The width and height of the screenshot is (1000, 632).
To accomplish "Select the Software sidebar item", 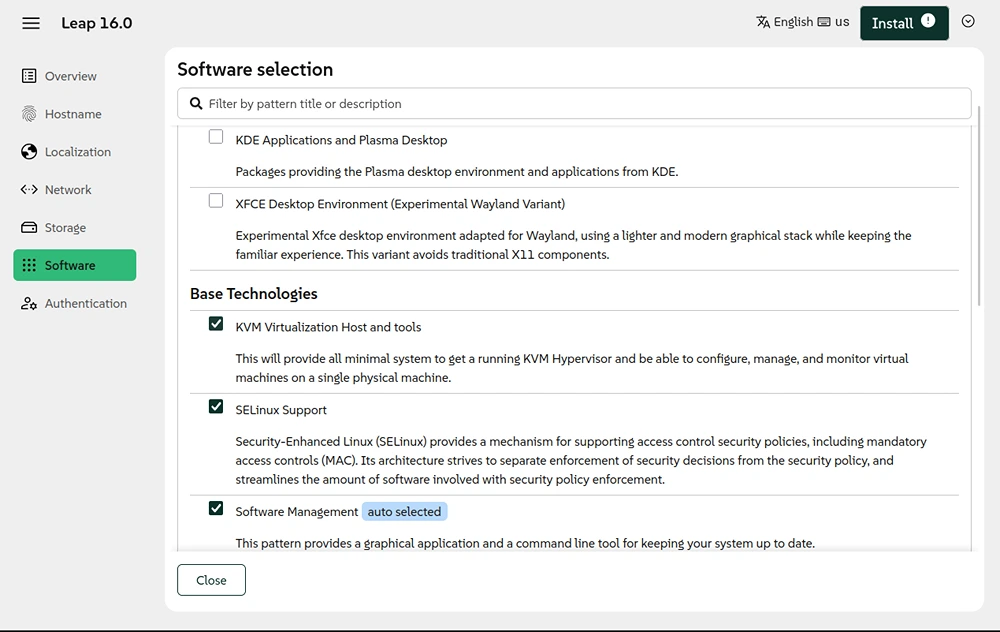I will [75, 265].
